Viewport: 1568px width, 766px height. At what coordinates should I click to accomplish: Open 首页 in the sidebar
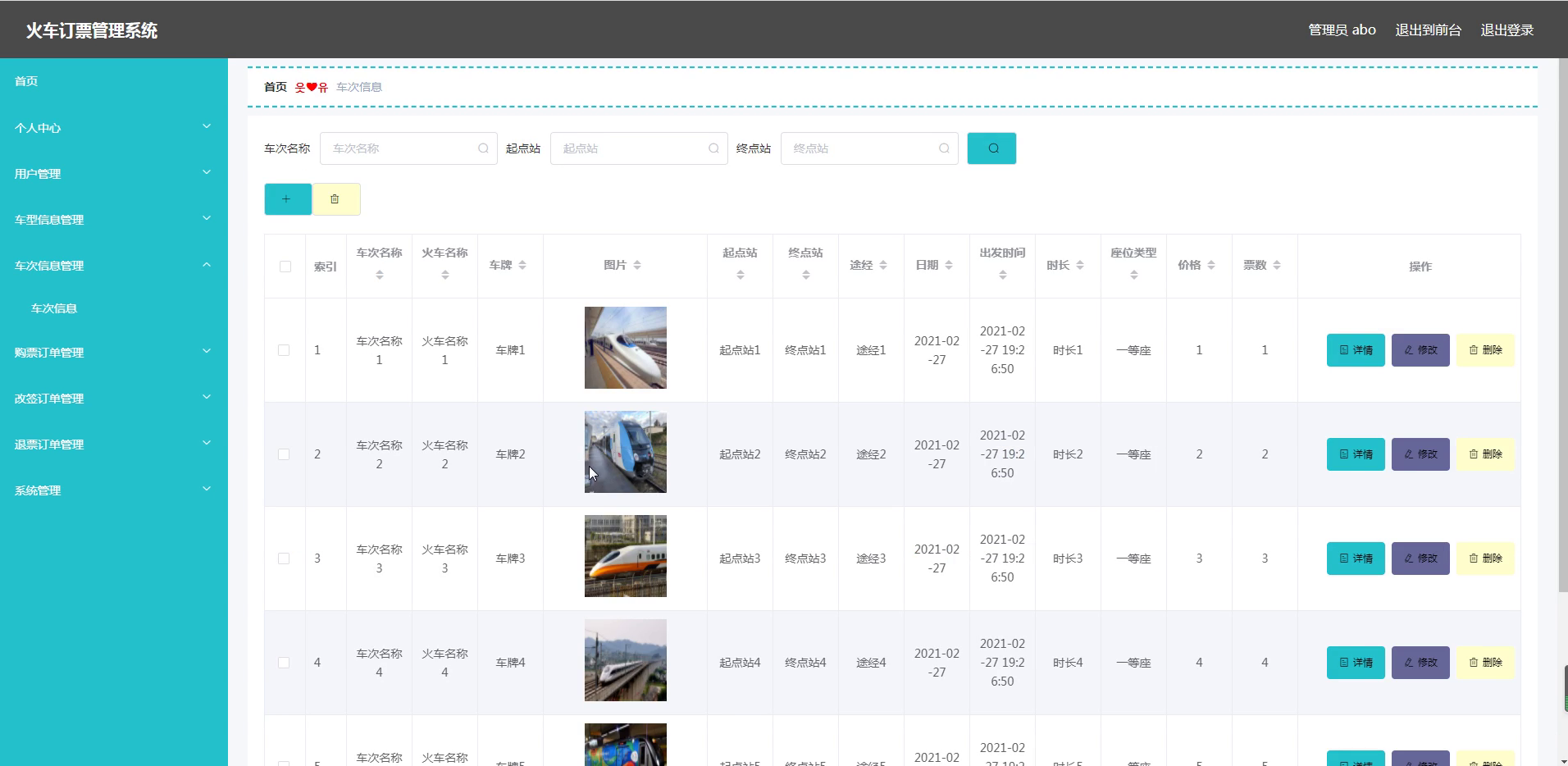coord(26,81)
